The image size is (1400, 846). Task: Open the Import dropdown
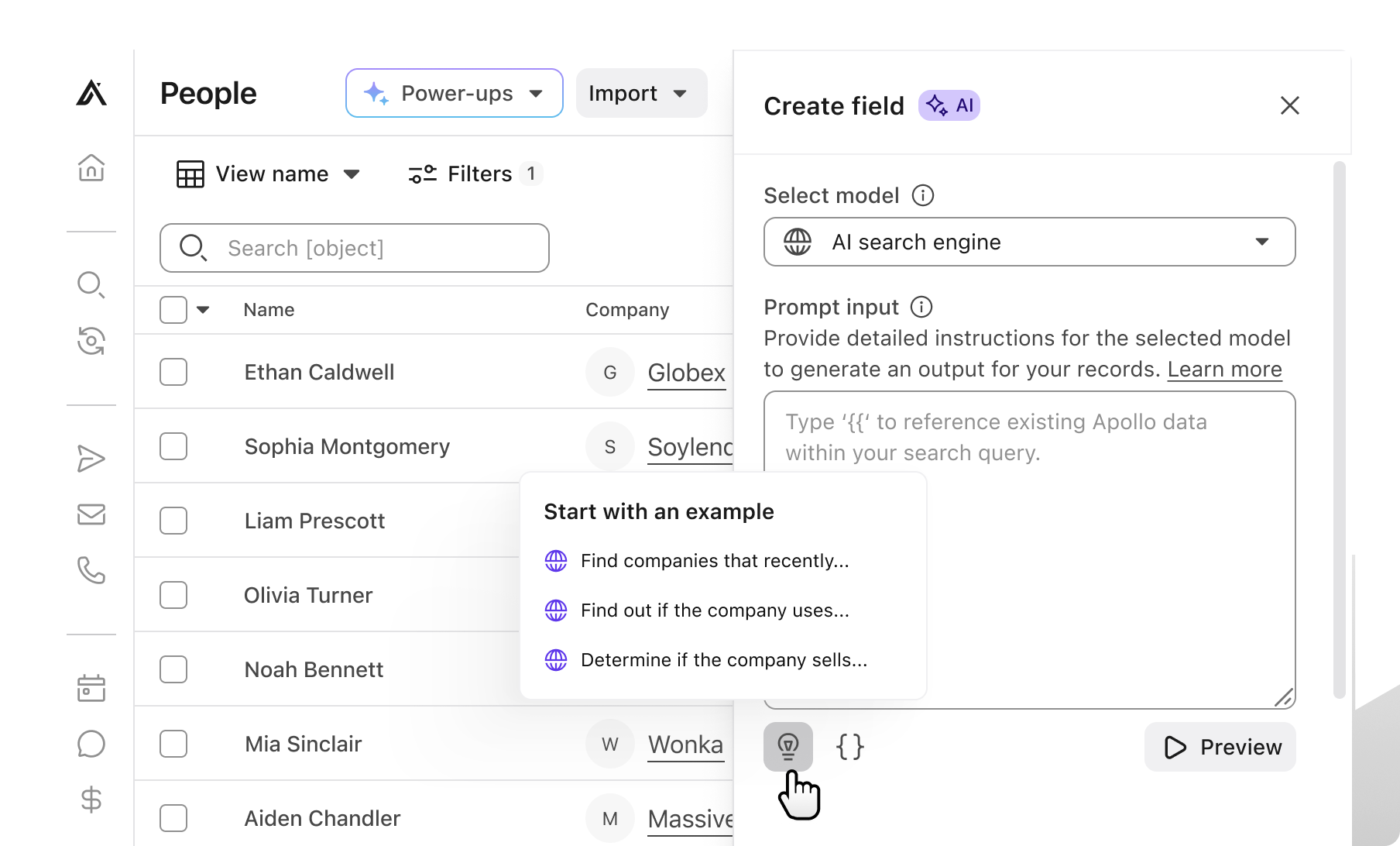point(641,93)
